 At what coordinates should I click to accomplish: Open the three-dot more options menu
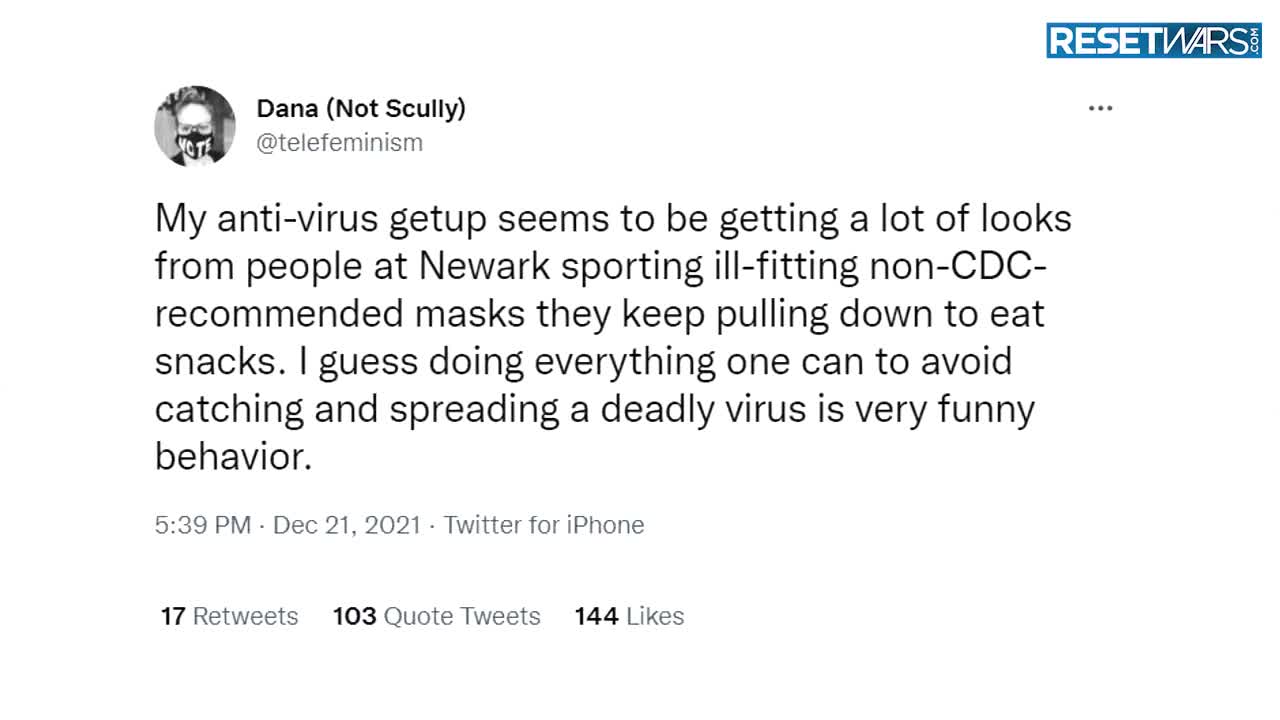coord(1100,108)
